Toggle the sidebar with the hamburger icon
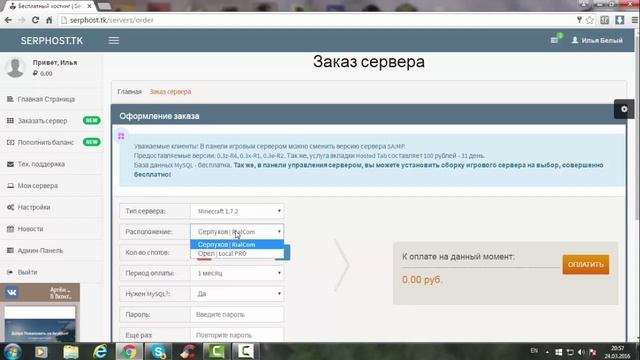The height and width of the screenshot is (360, 640). pyautogui.click(x=114, y=40)
